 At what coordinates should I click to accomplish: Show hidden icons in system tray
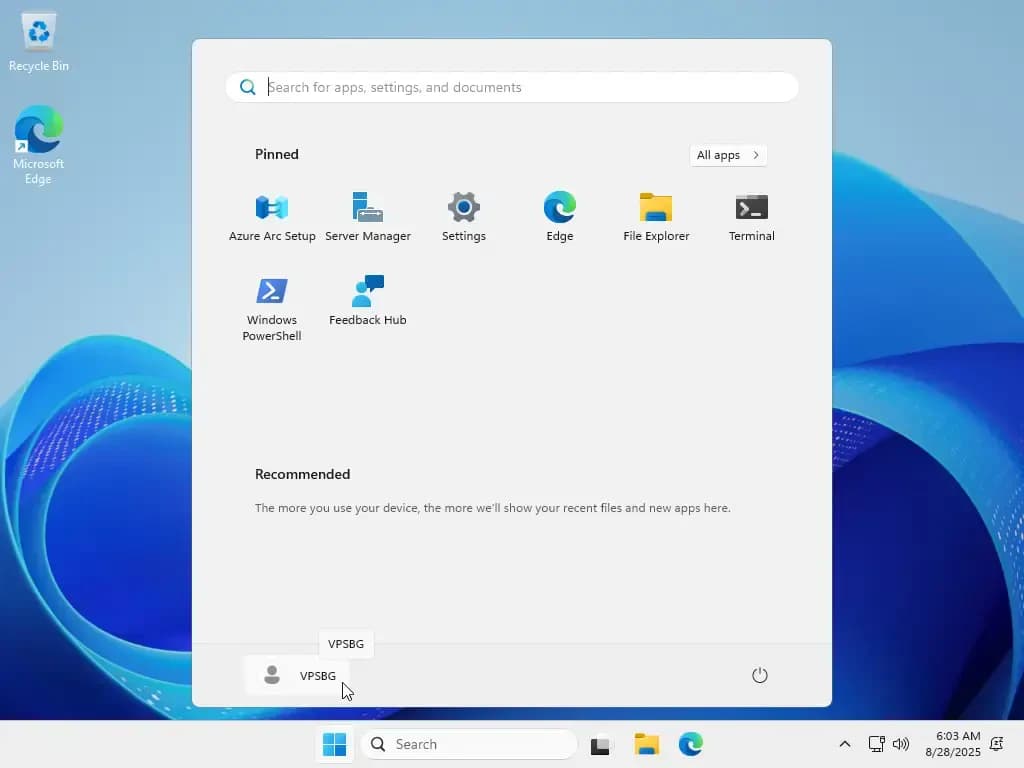pyautogui.click(x=844, y=744)
